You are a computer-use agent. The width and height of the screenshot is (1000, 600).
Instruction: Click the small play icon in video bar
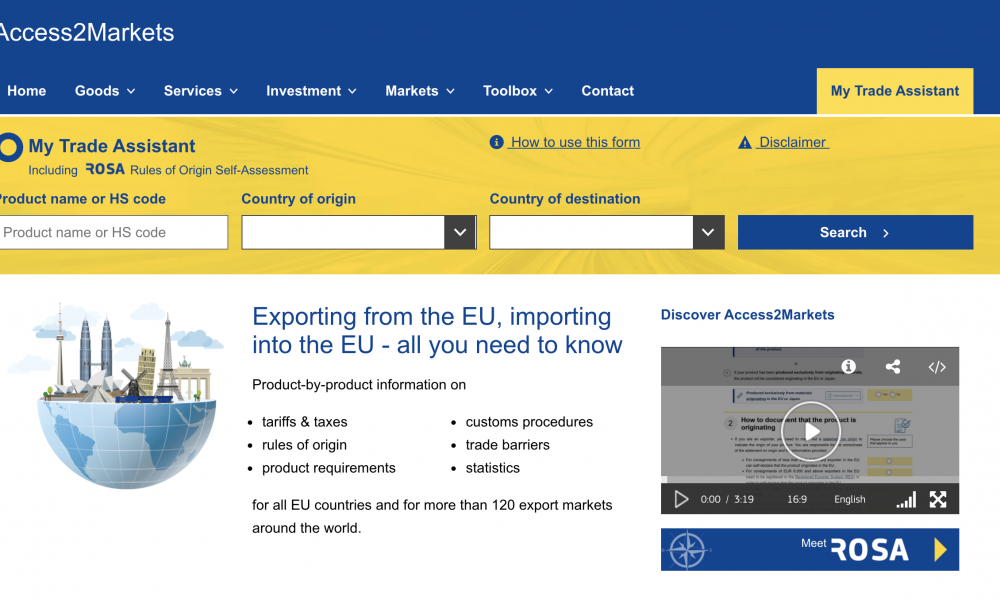click(681, 499)
